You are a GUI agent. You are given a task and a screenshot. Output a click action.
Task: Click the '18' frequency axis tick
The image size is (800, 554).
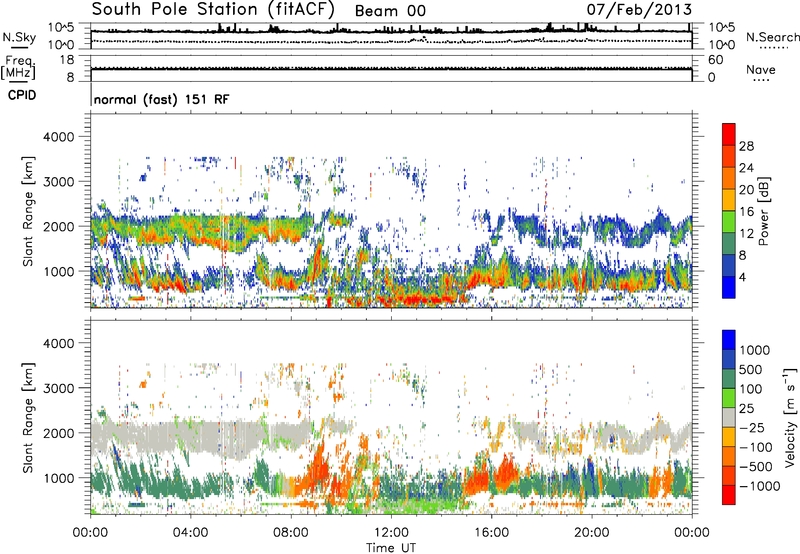pyautogui.click(x=67, y=60)
